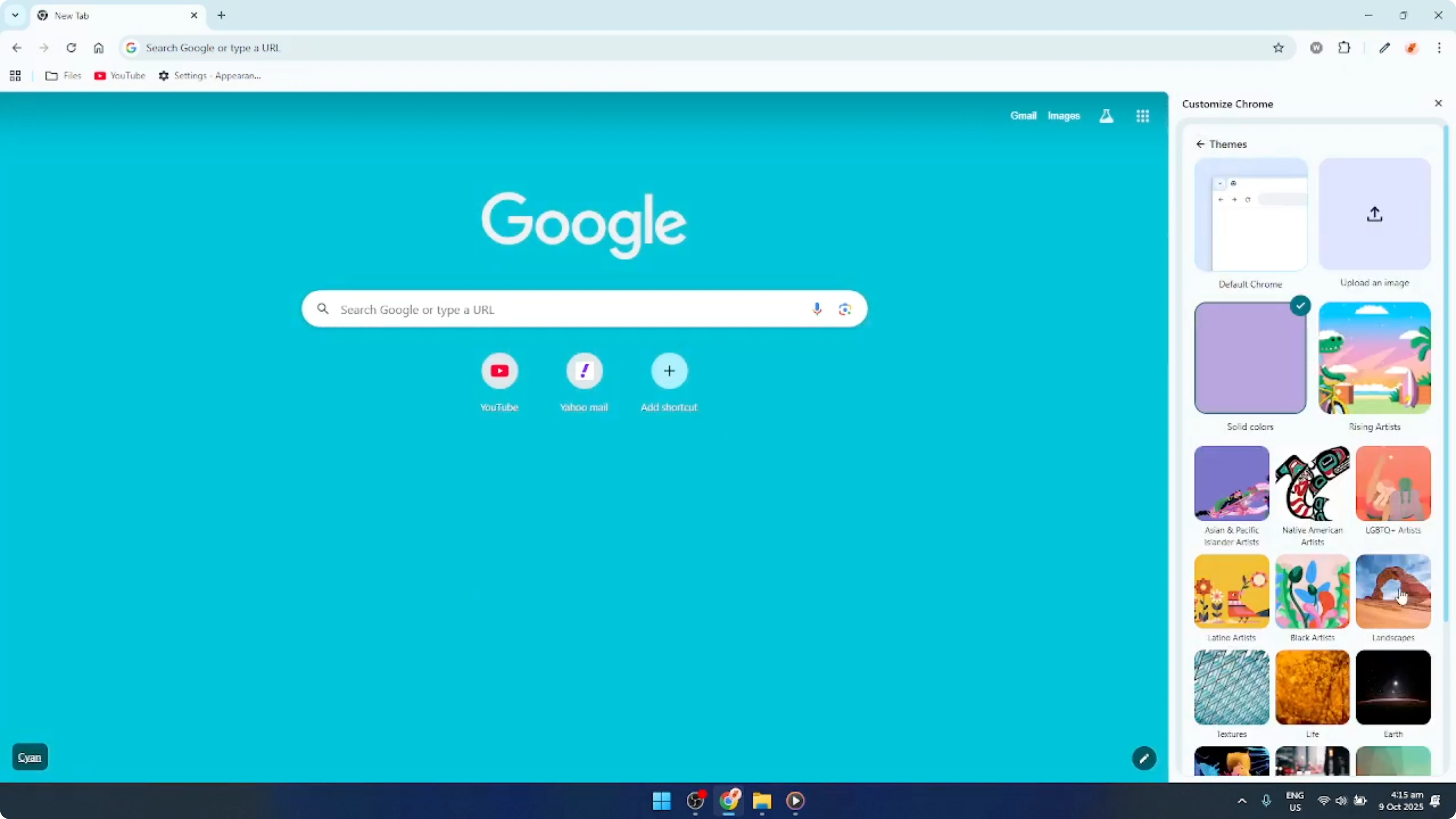The image size is (1456, 819).
Task: Open the tab search dropdown arrow
Action: [15, 15]
